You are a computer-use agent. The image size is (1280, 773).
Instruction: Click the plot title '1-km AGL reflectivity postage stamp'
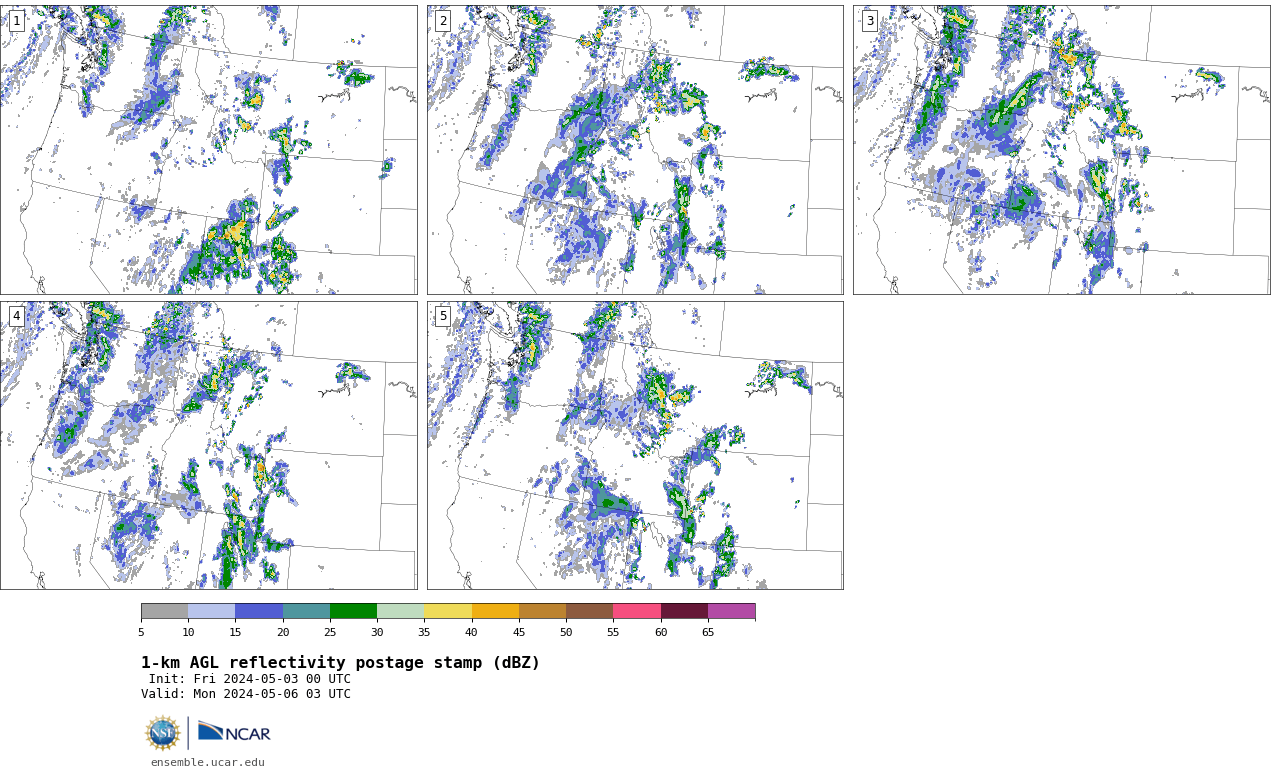pyautogui.click(x=340, y=663)
